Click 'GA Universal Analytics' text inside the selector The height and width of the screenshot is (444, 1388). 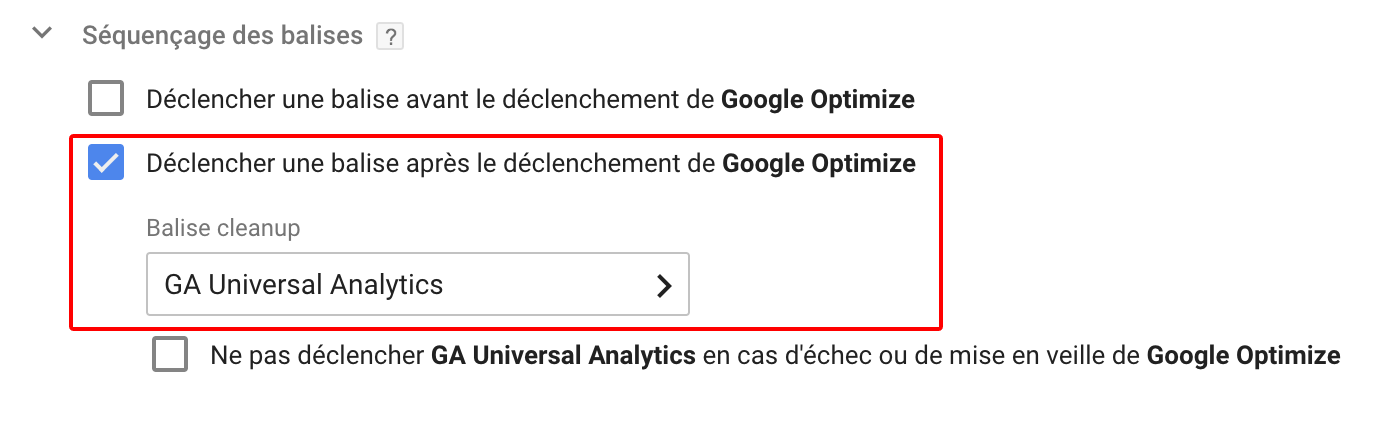(x=304, y=285)
